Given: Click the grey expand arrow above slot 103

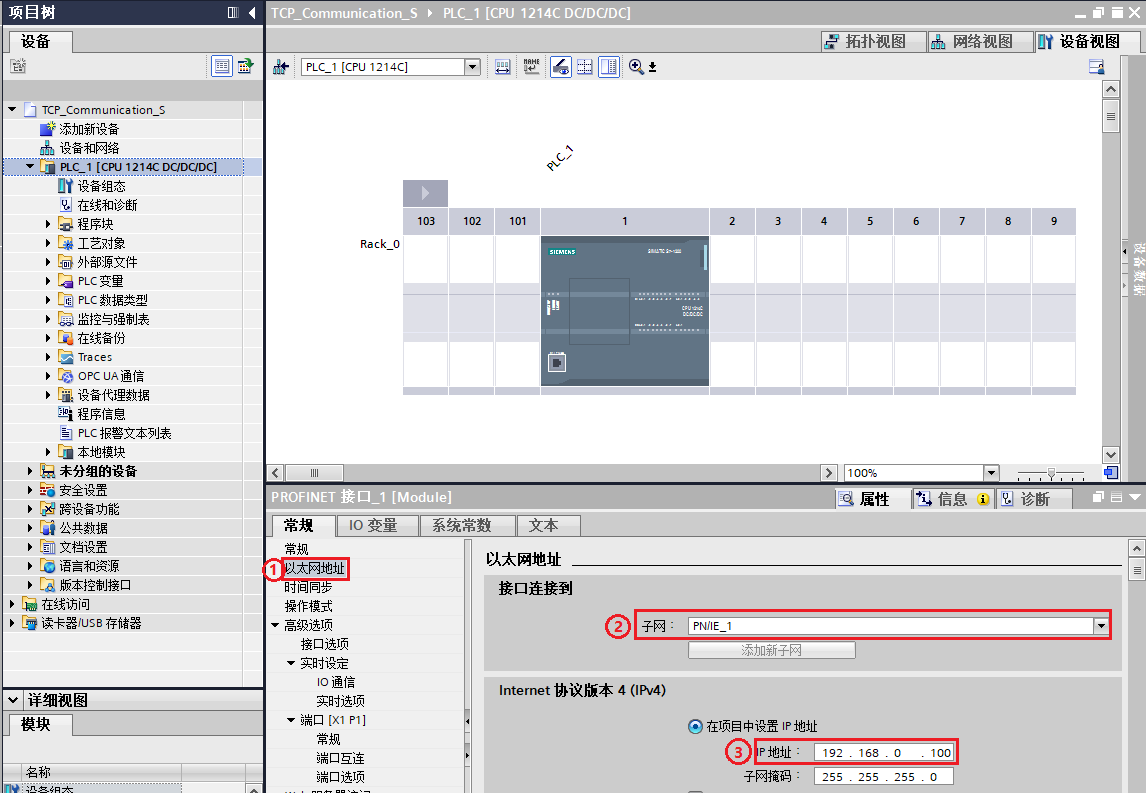Looking at the screenshot, I should pyautogui.click(x=425, y=194).
